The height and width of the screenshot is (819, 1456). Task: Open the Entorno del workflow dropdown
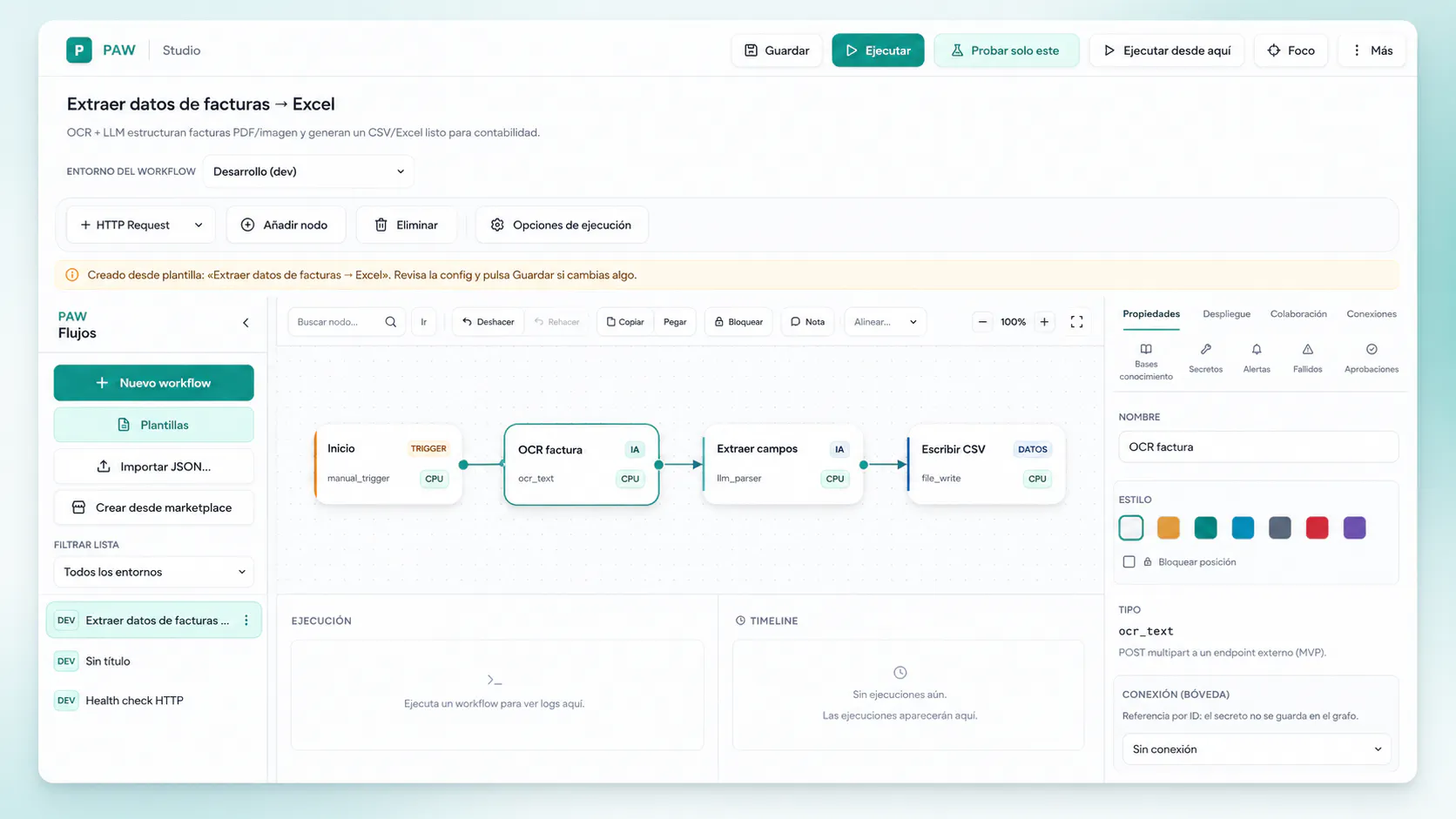(309, 171)
